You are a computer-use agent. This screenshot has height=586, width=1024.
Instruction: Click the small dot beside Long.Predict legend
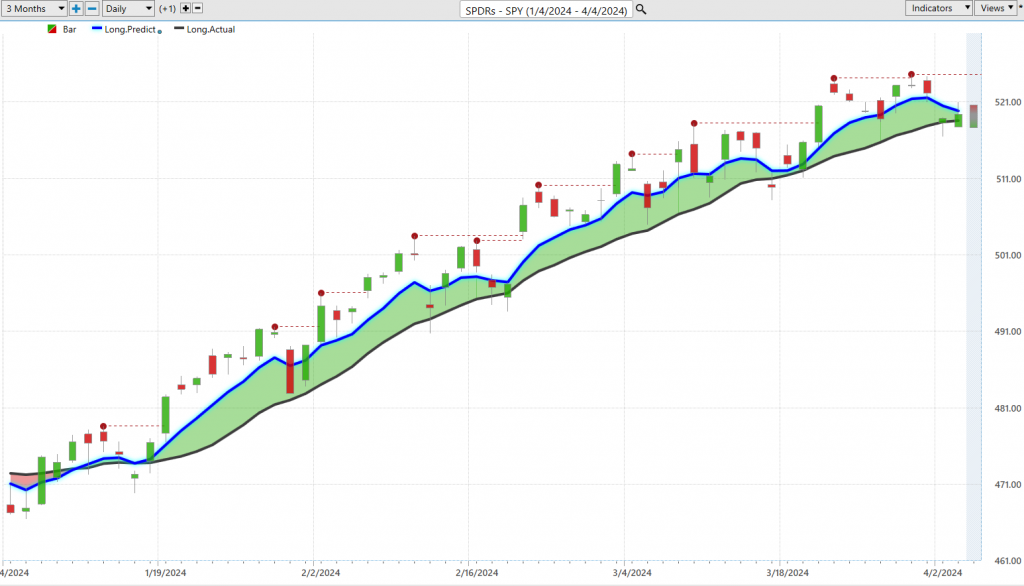point(160,31)
